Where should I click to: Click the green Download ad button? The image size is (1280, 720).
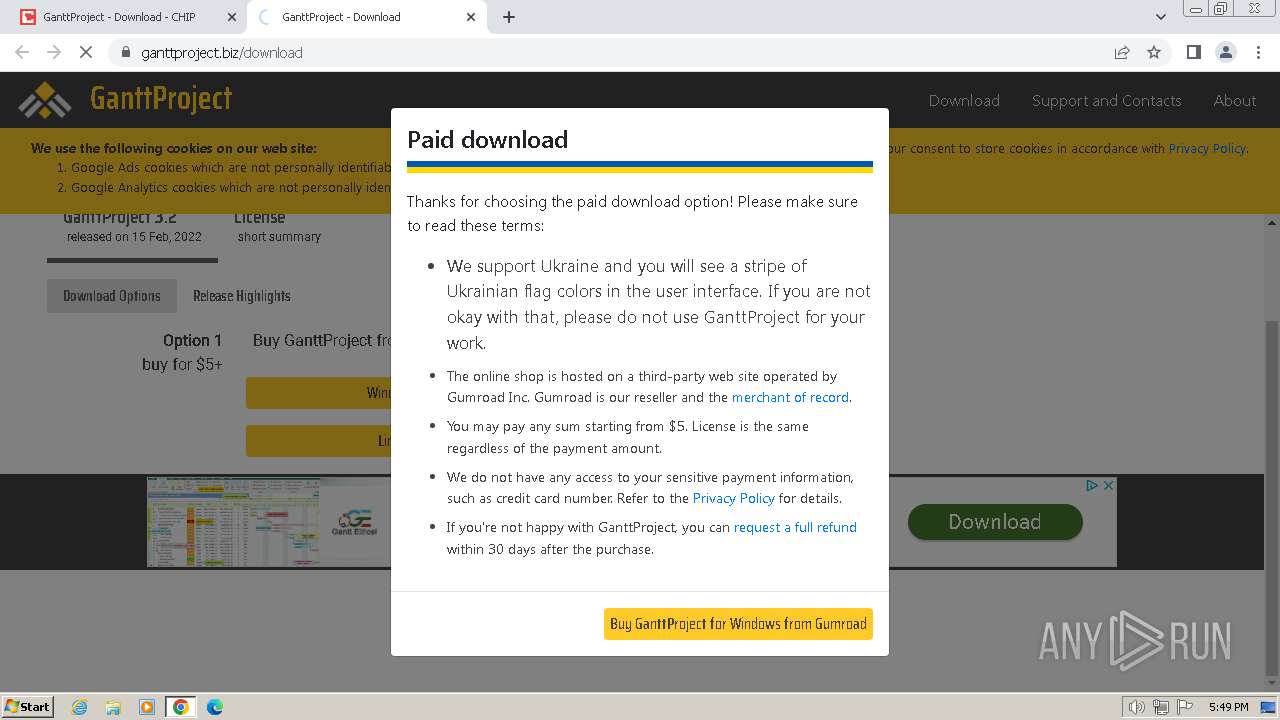coord(995,522)
